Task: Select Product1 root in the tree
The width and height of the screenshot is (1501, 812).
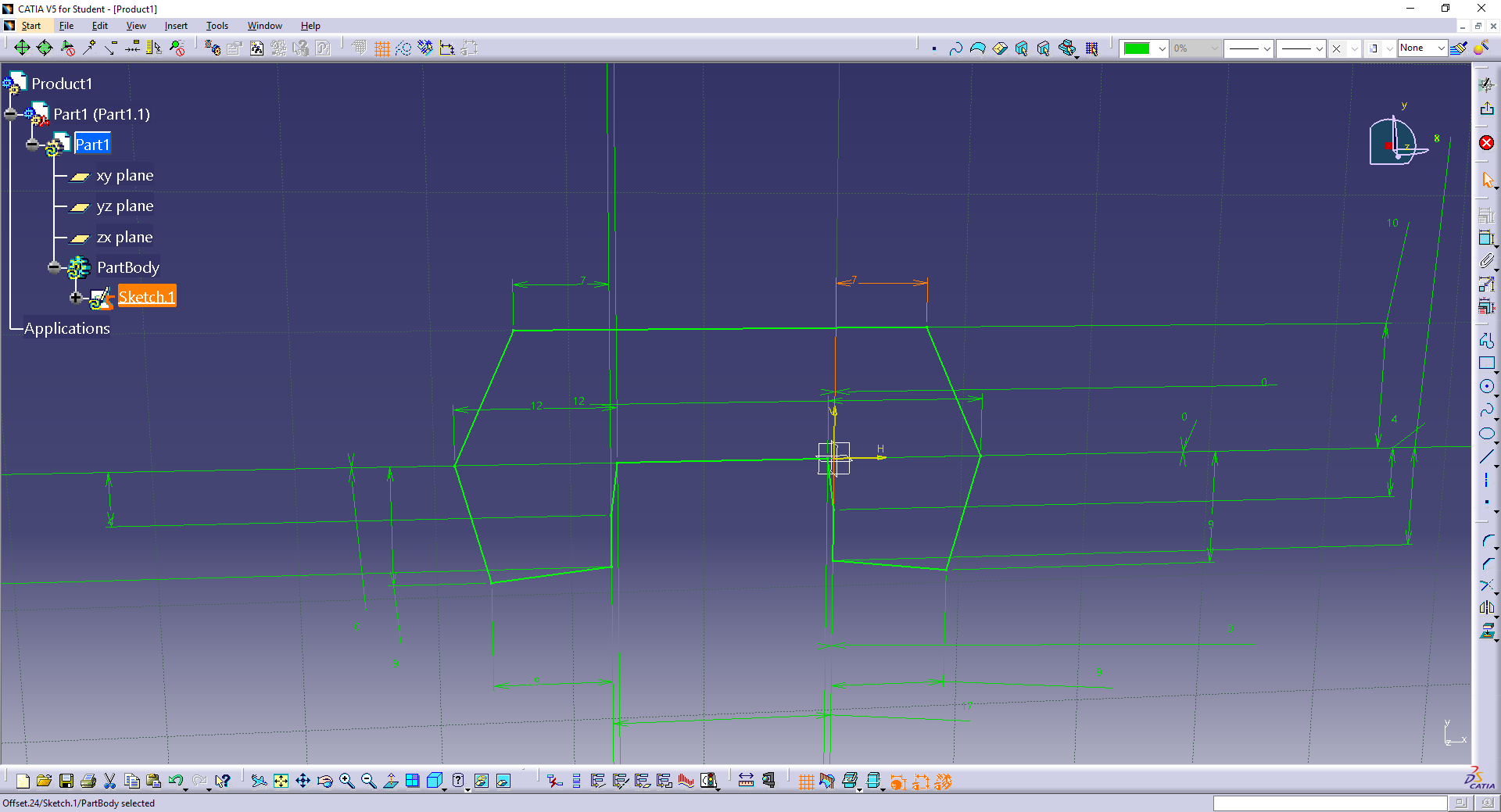Action: (62, 84)
